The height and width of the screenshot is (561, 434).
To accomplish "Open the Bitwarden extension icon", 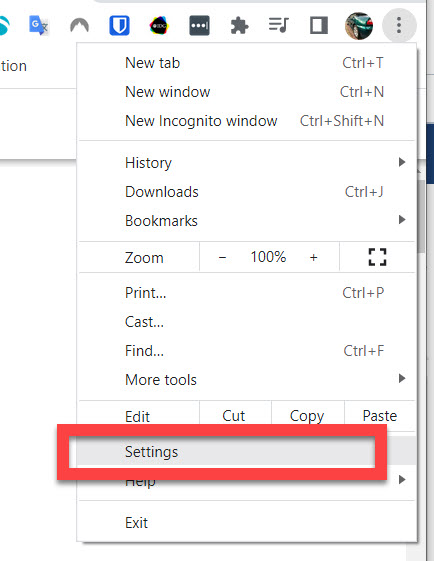I will (x=119, y=25).
